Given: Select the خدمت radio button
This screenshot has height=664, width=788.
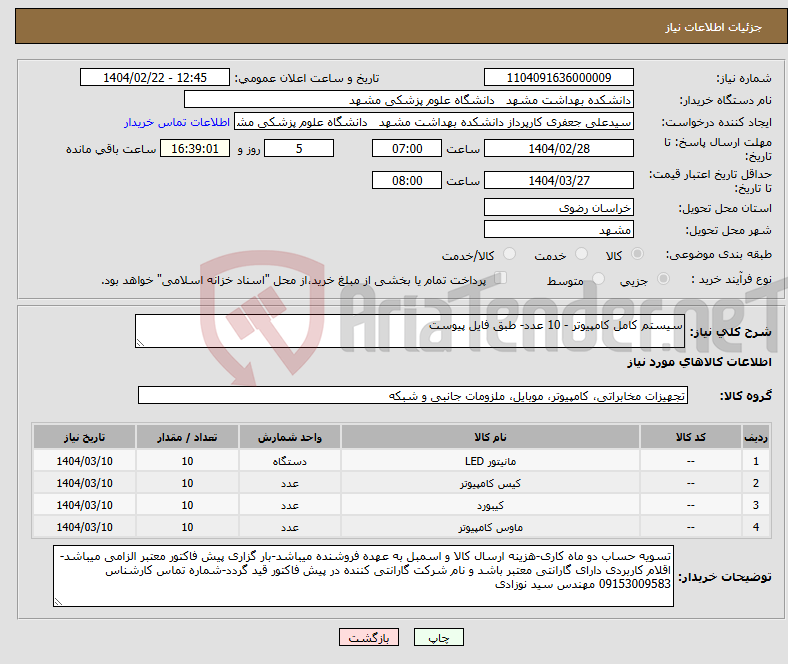Looking at the screenshot, I should (581, 254).
